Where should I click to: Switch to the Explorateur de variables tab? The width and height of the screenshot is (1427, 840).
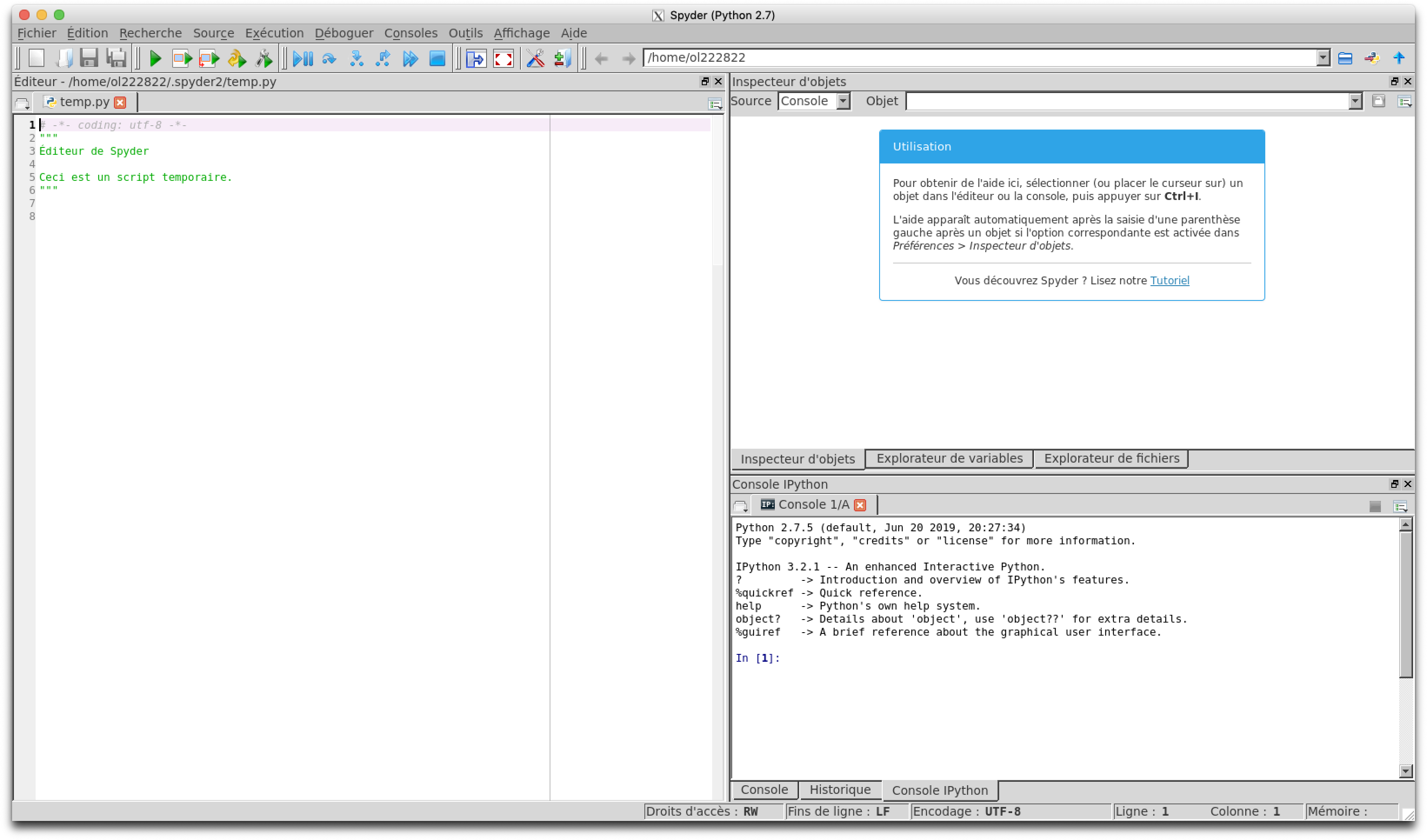[x=950, y=459]
